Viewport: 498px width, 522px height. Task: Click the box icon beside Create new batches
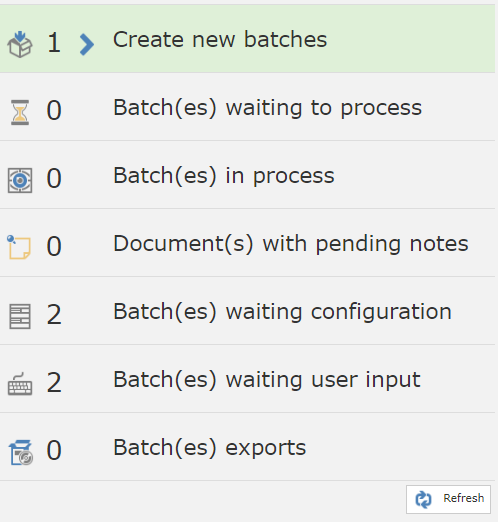20,44
